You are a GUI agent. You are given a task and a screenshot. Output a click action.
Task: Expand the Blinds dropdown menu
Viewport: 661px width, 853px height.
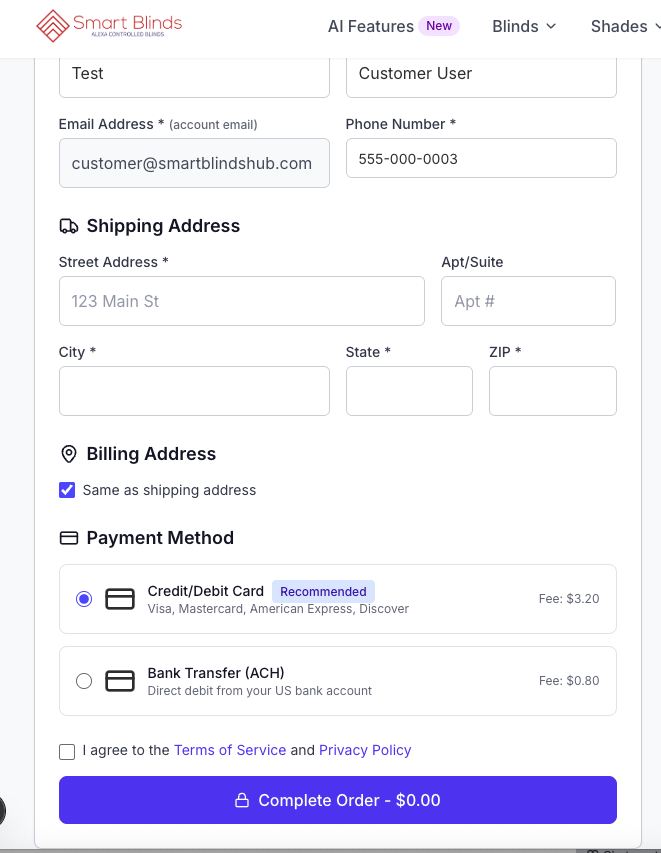pos(524,27)
